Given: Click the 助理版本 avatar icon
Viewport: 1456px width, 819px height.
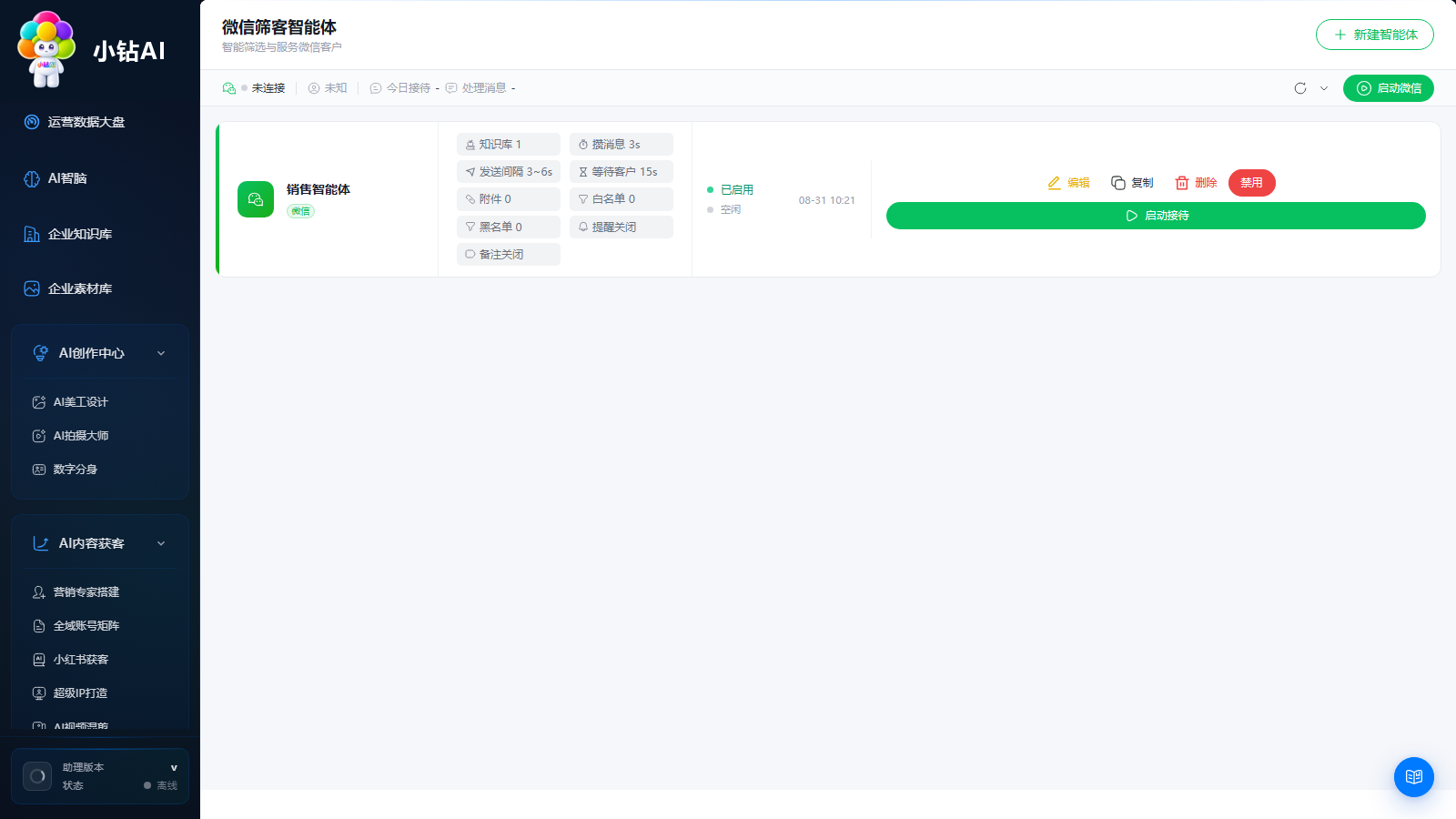Looking at the screenshot, I should coord(37,776).
